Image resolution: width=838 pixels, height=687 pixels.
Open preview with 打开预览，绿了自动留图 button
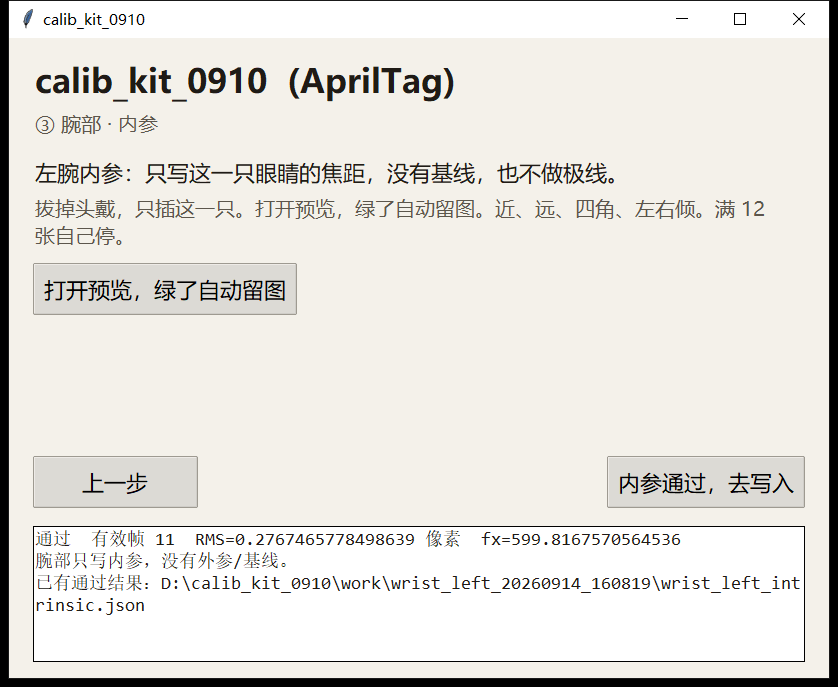pos(165,289)
